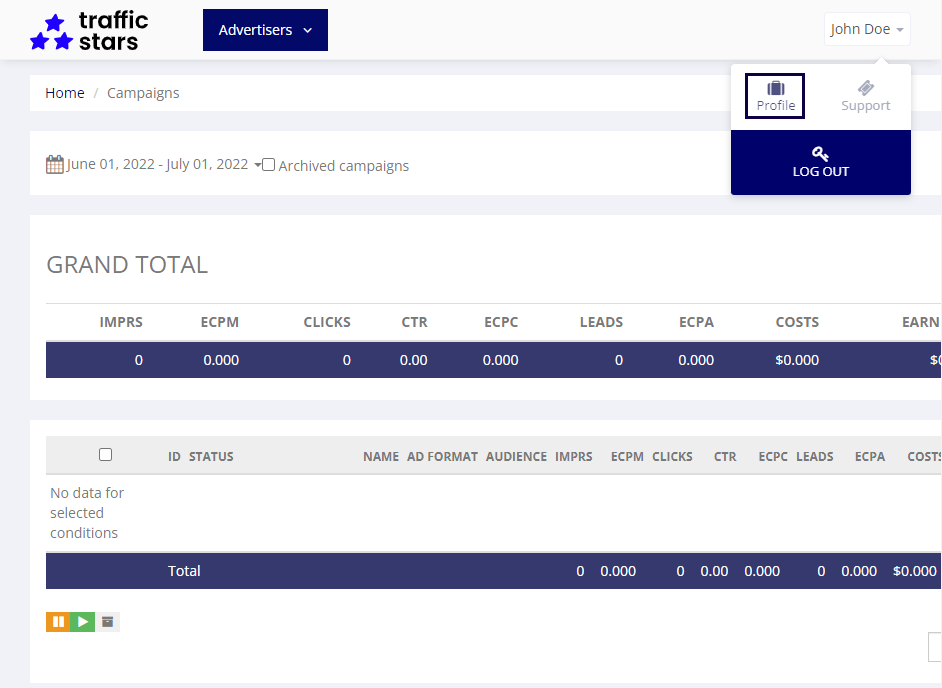This screenshot has height=688, width=942.
Task: Click the calendar icon beside date range
Action: 55,165
